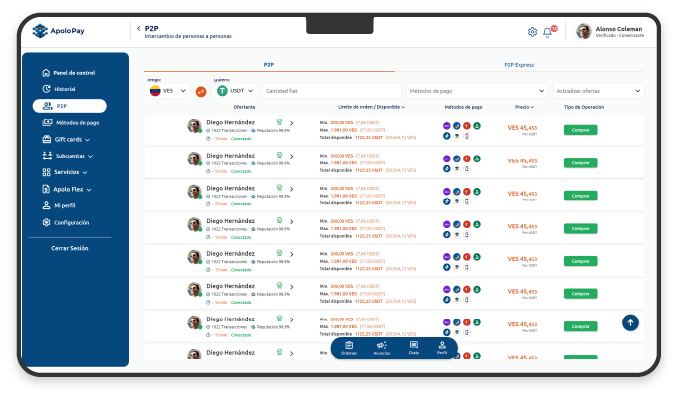Sort by Precio column header
This screenshot has height=398, width=678.
pyautogui.click(x=524, y=107)
